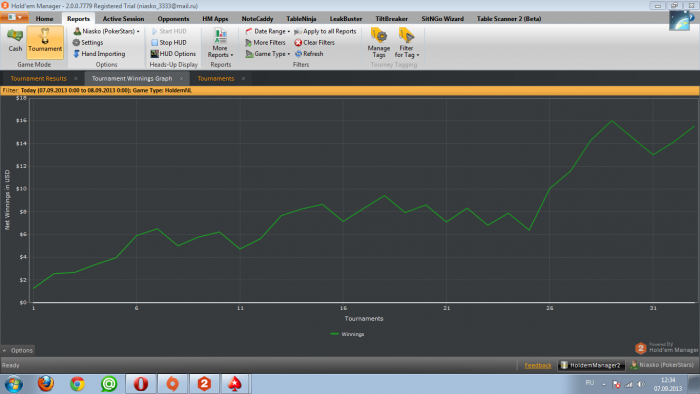700x394 pixels.
Task: Close the Tournament Results tab
Action: pos(75,79)
